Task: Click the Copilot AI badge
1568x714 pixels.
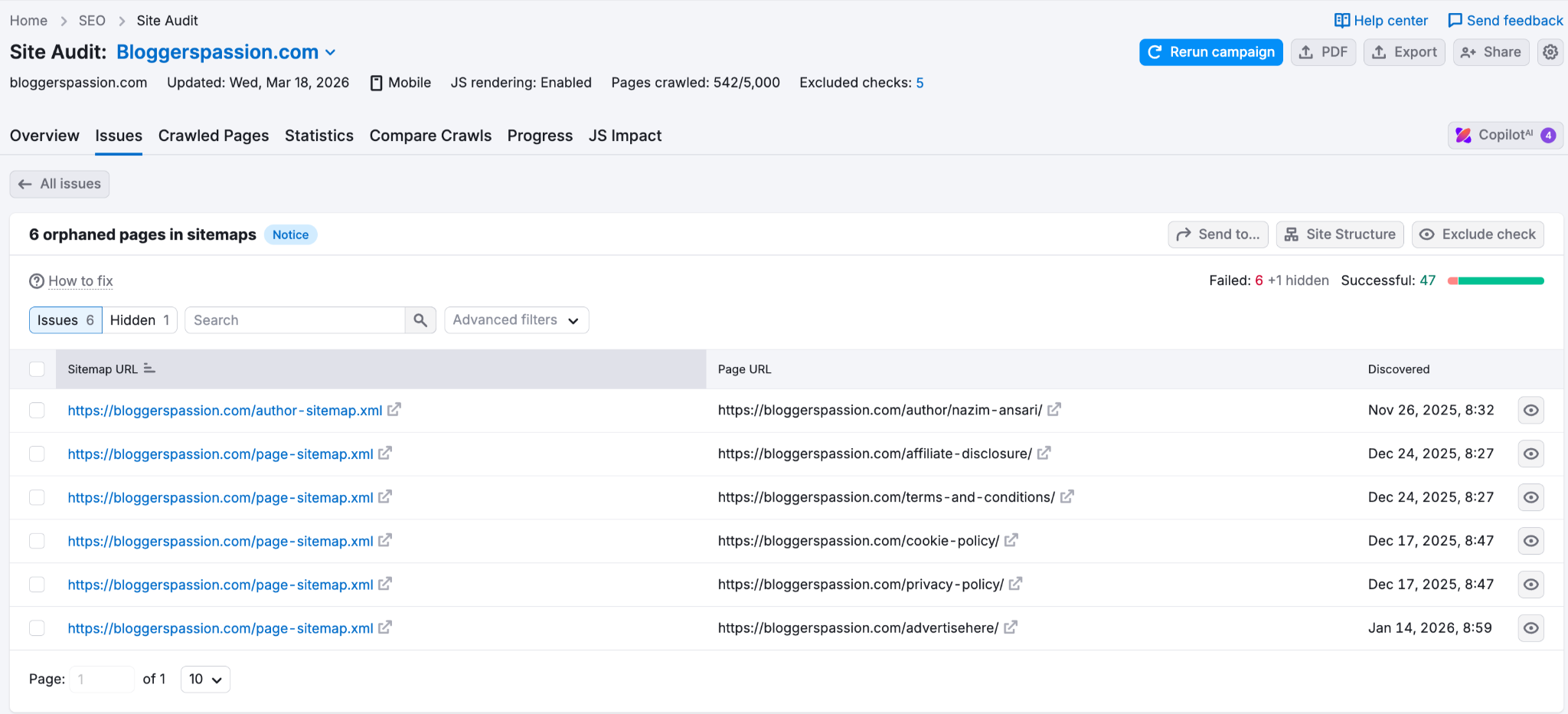Action: click(x=1504, y=135)
